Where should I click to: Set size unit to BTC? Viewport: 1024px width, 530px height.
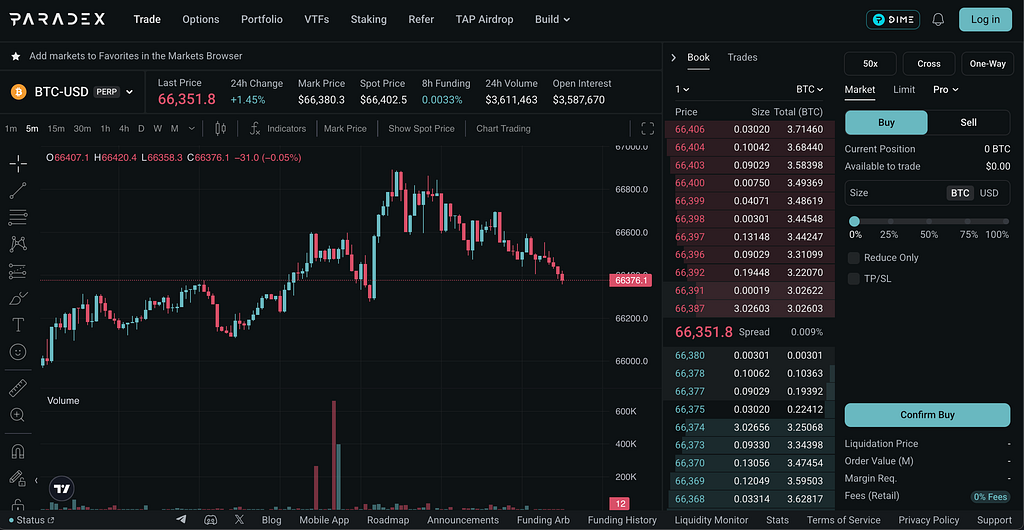[960, 193]
